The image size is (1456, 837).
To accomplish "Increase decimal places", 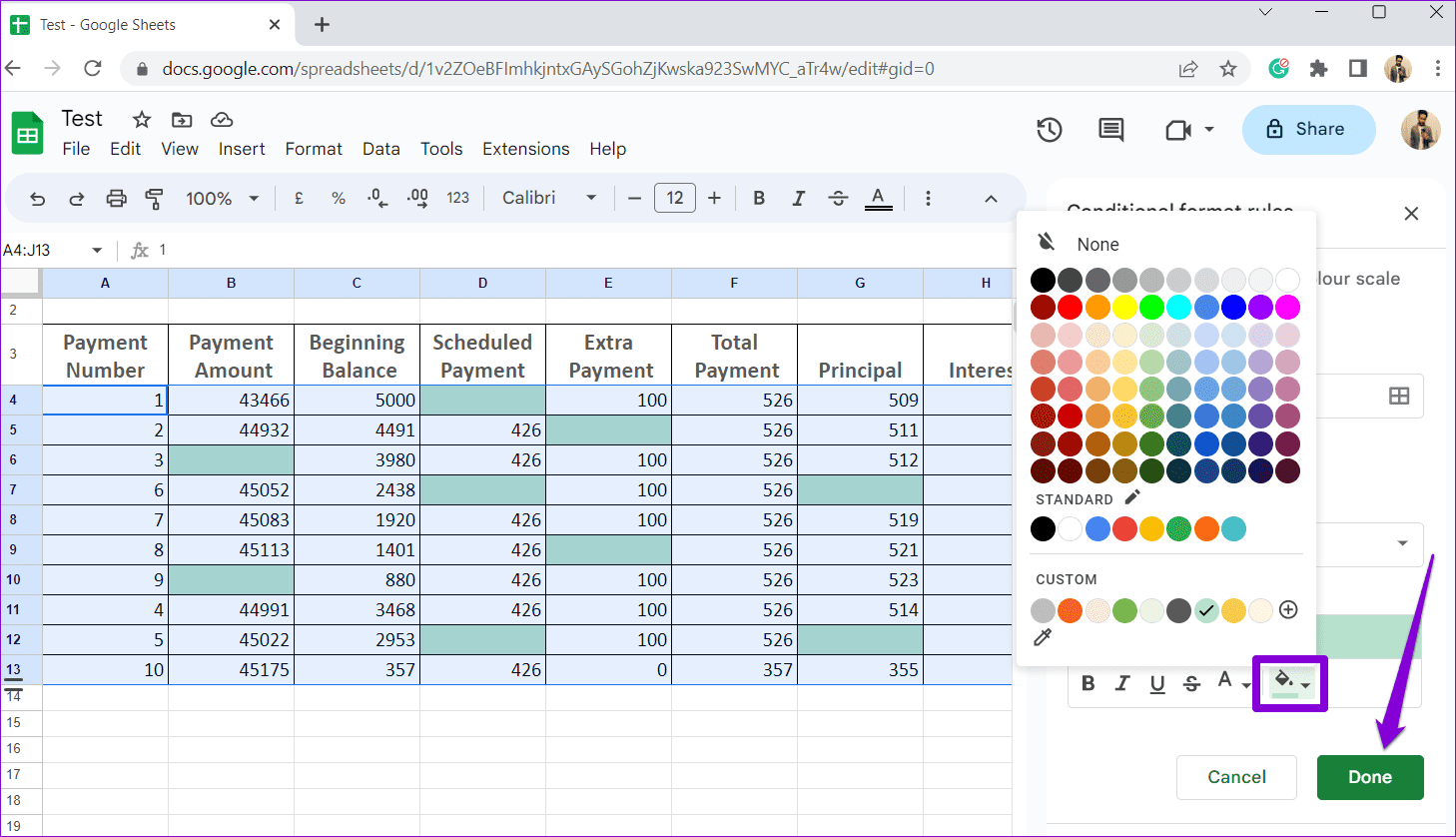I will point(417,199).
